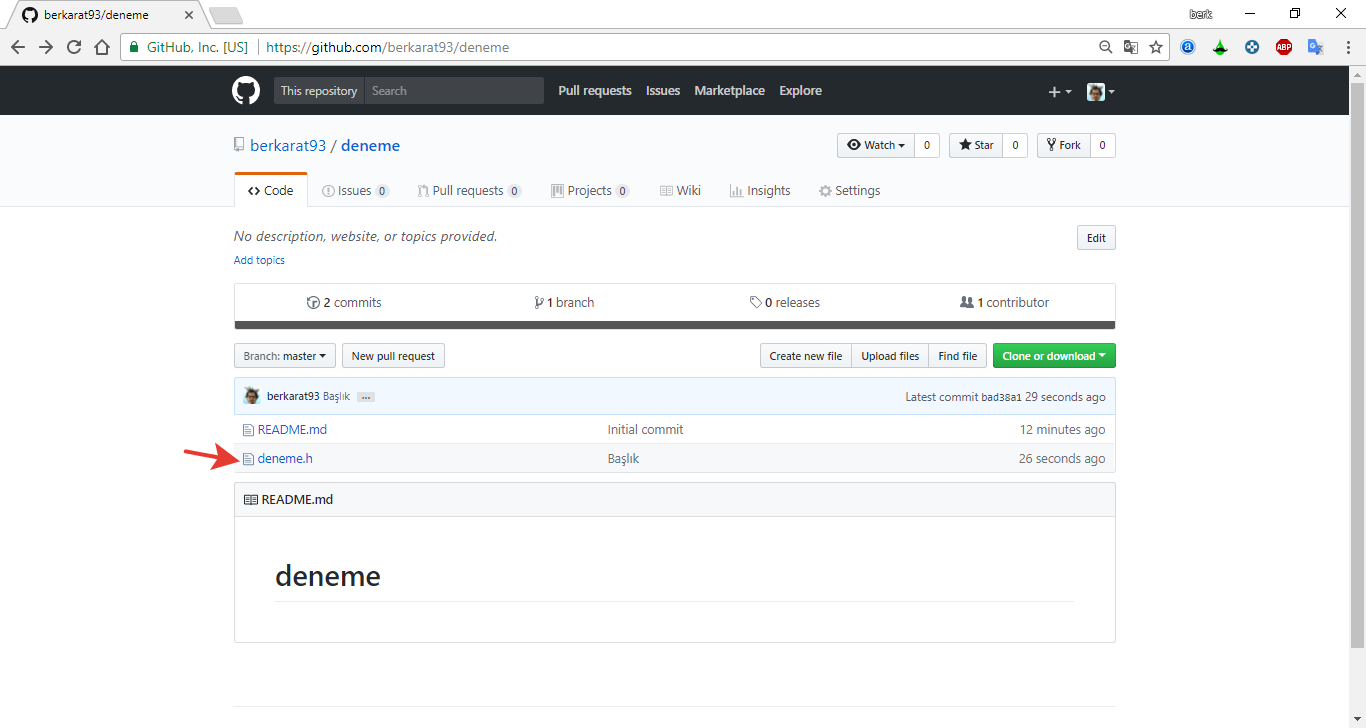This screenshot has width=1366, height=728.
Task: Click Upload files button
Action: point(890,356)
